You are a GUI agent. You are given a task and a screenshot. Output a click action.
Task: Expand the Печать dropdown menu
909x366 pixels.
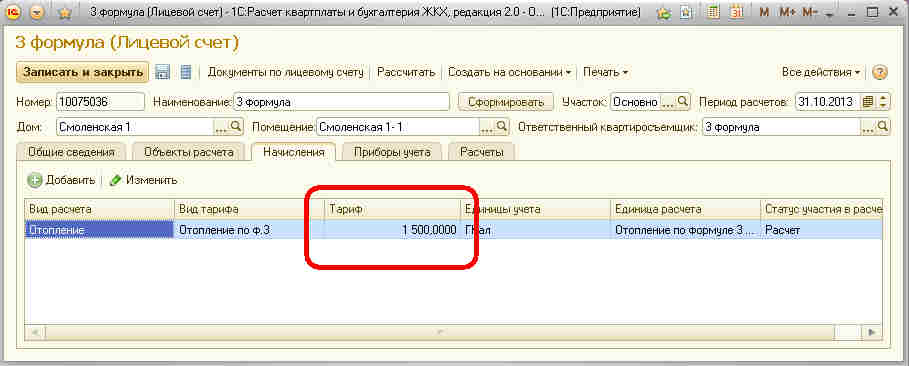[606, 73]
